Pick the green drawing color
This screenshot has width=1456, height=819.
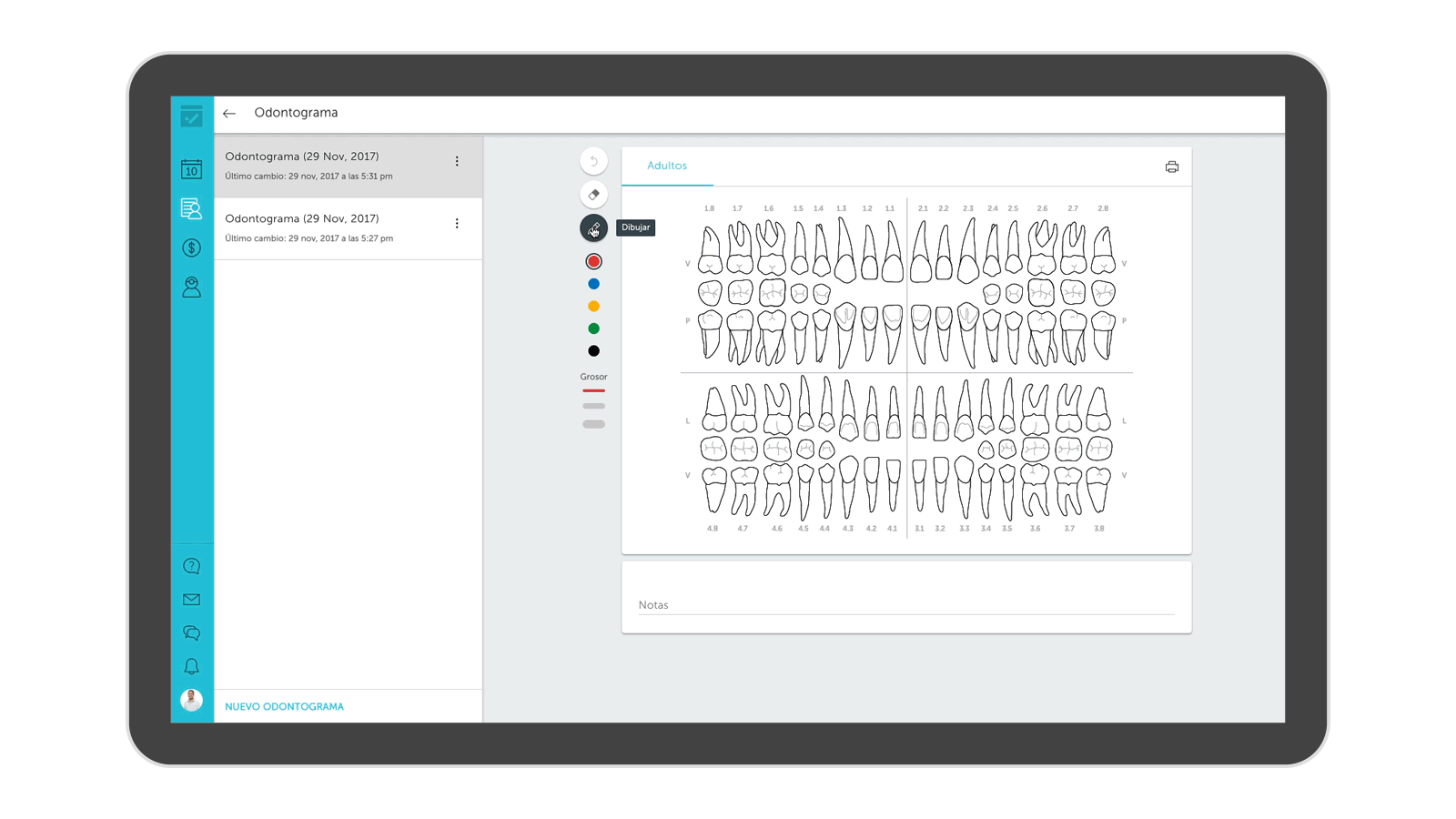point(593,329)
